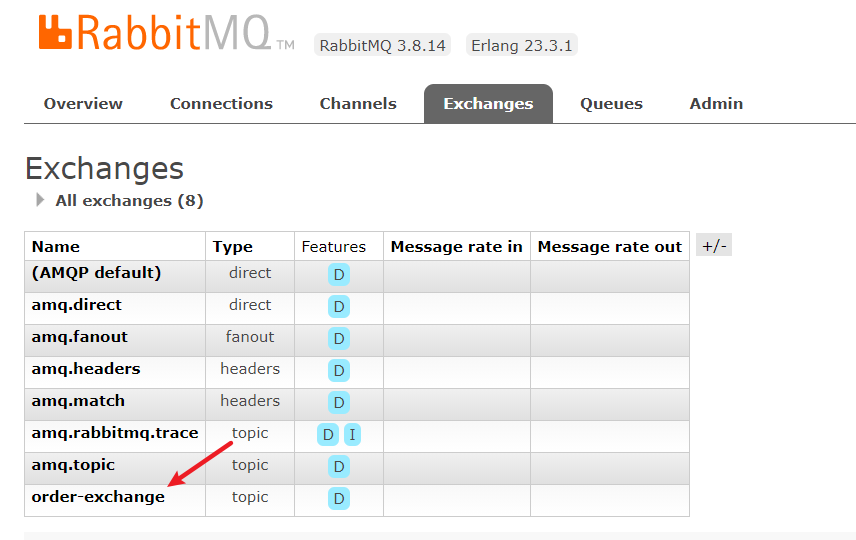Sort by the Type column header
Viewport: 856px width, 540px height.
[233, 247]
